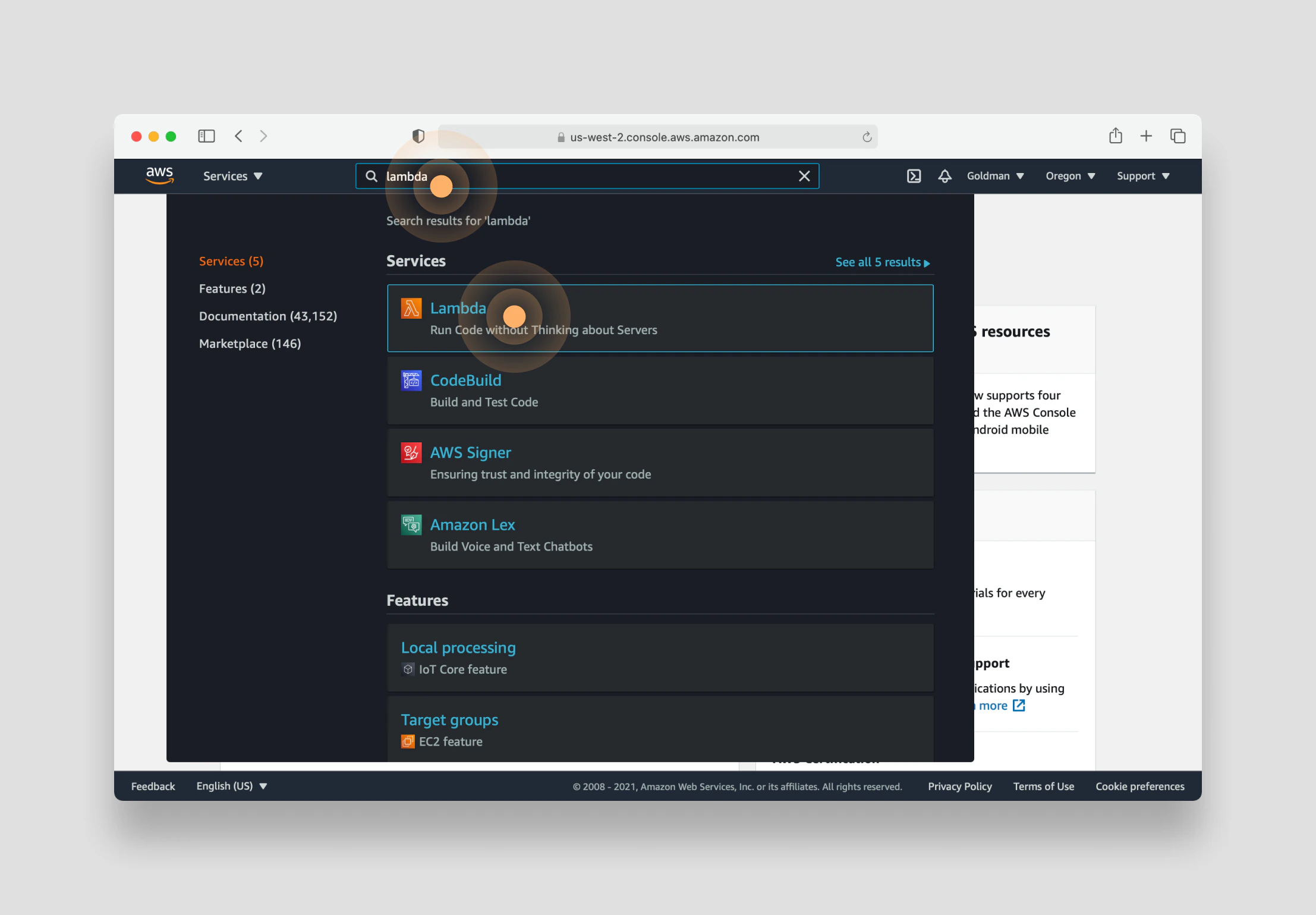Click the Features section heading
1316x915 pixels.
click(417, 600)
